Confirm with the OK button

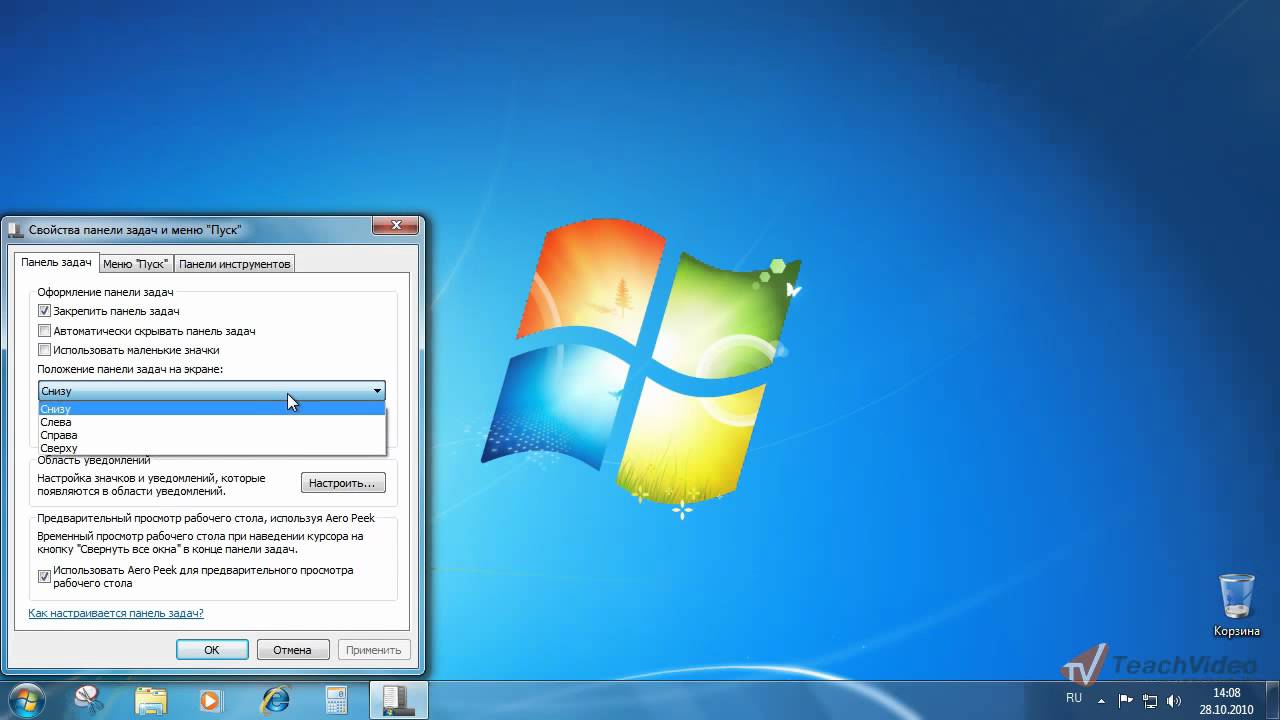pos(212,649)
